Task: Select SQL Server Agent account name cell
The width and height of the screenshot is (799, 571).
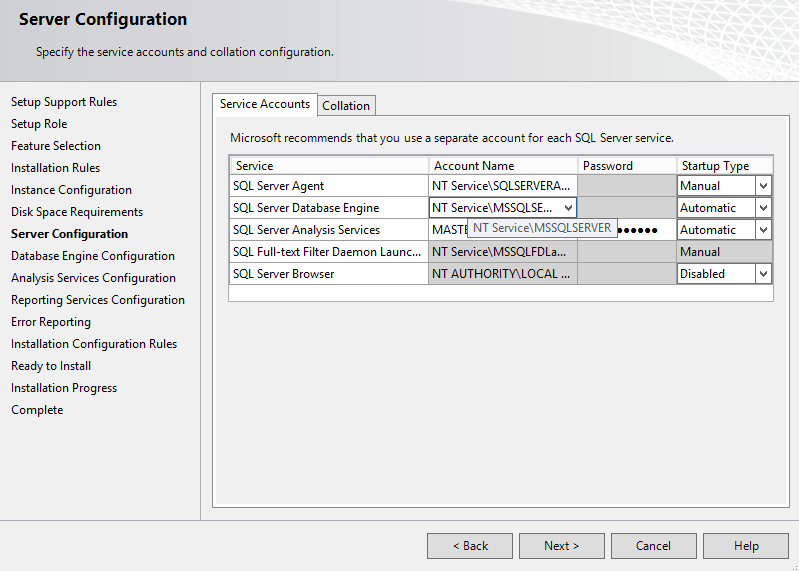Action: (x=502, y=186)
